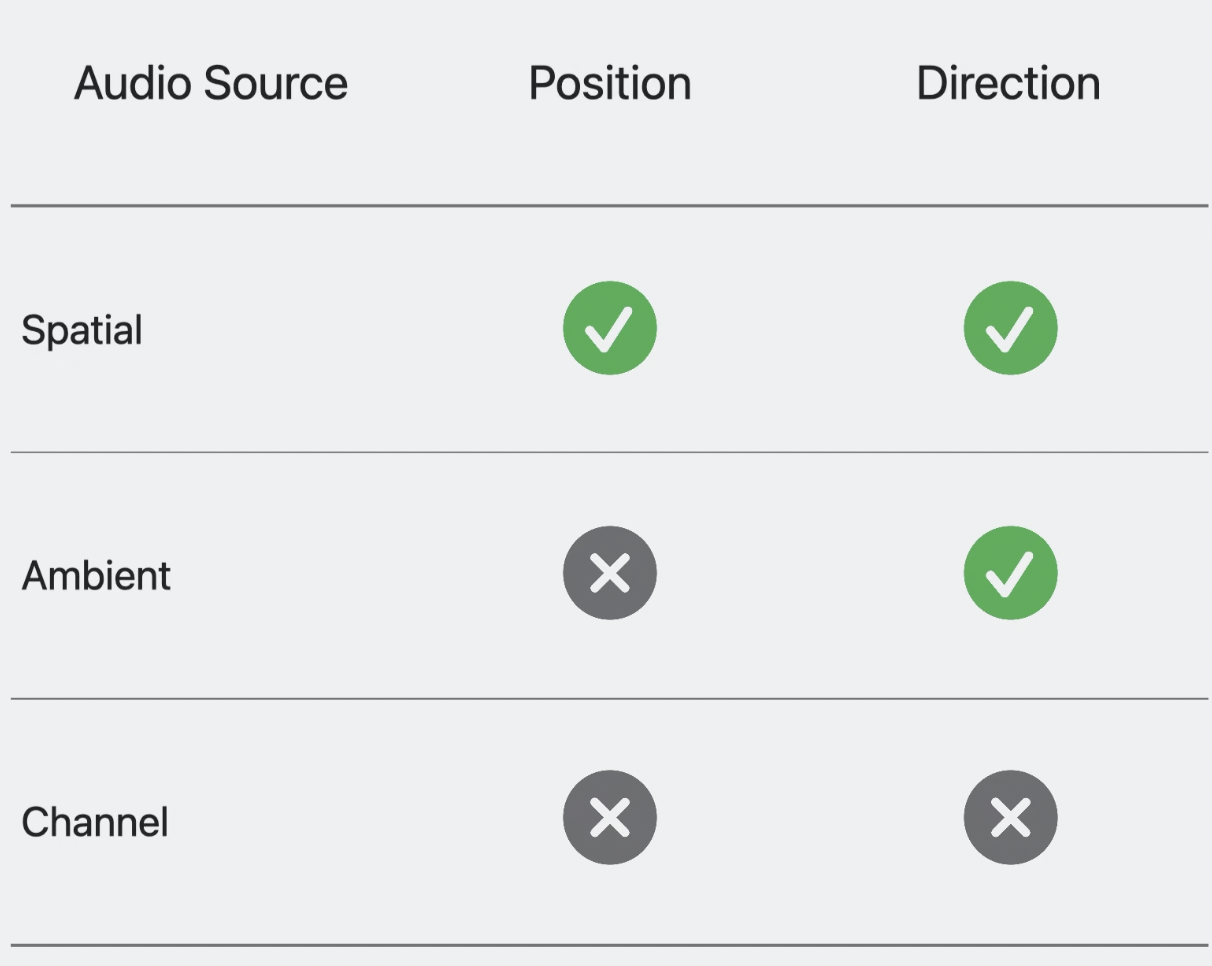Viewport: 1212px width, 966px height.
Task: Click the capital letter C in Channel
Action: click(x=35, y=822)
